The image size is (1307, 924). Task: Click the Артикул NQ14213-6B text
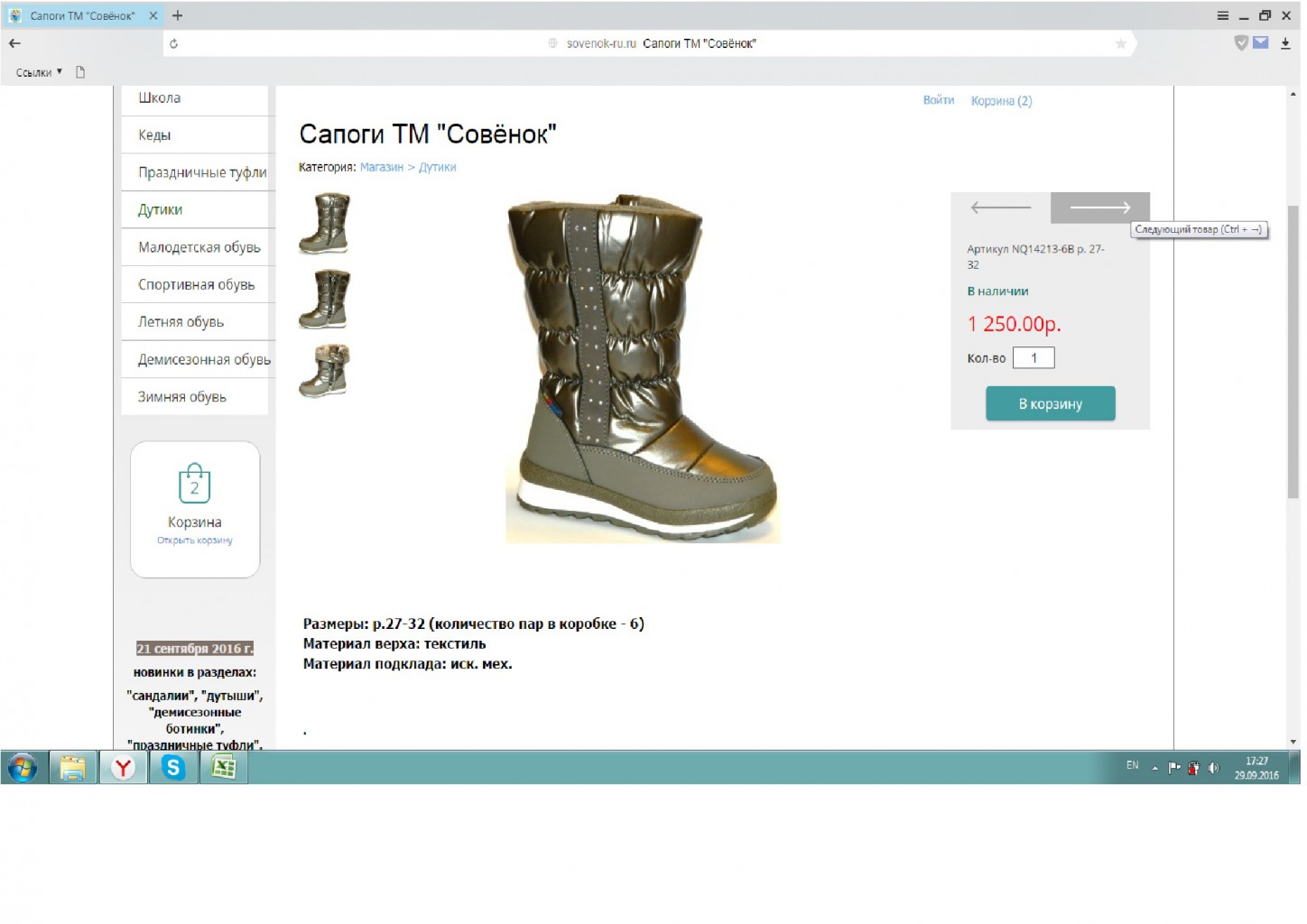coord(1036,257)
